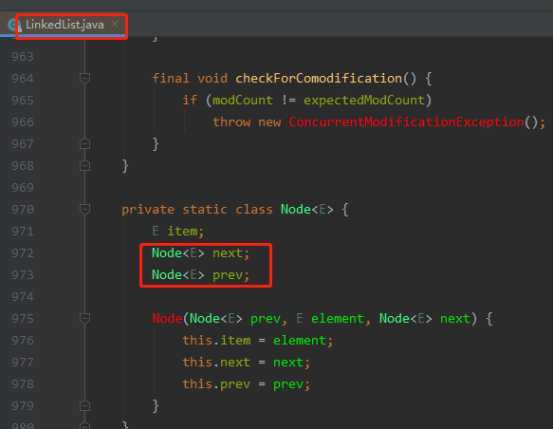Click line number 966 in the gutter
The width and height of the screenshot is (554, 429).
point(22,122)
